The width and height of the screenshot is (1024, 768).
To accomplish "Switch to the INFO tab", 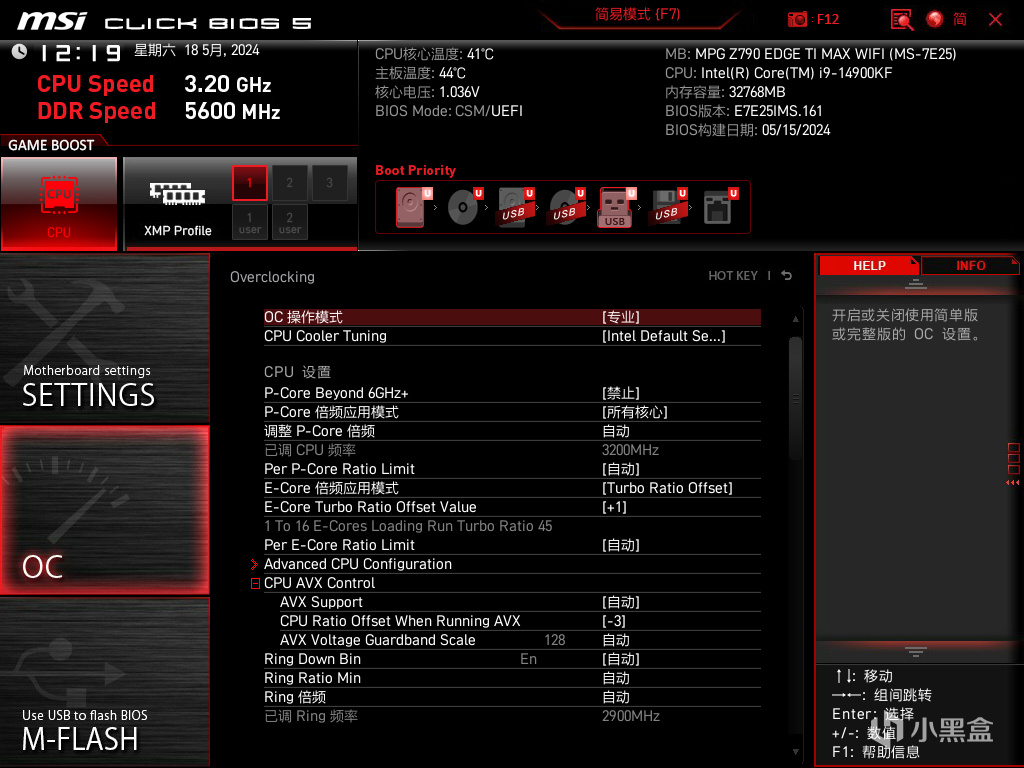I will pos(970,266).
